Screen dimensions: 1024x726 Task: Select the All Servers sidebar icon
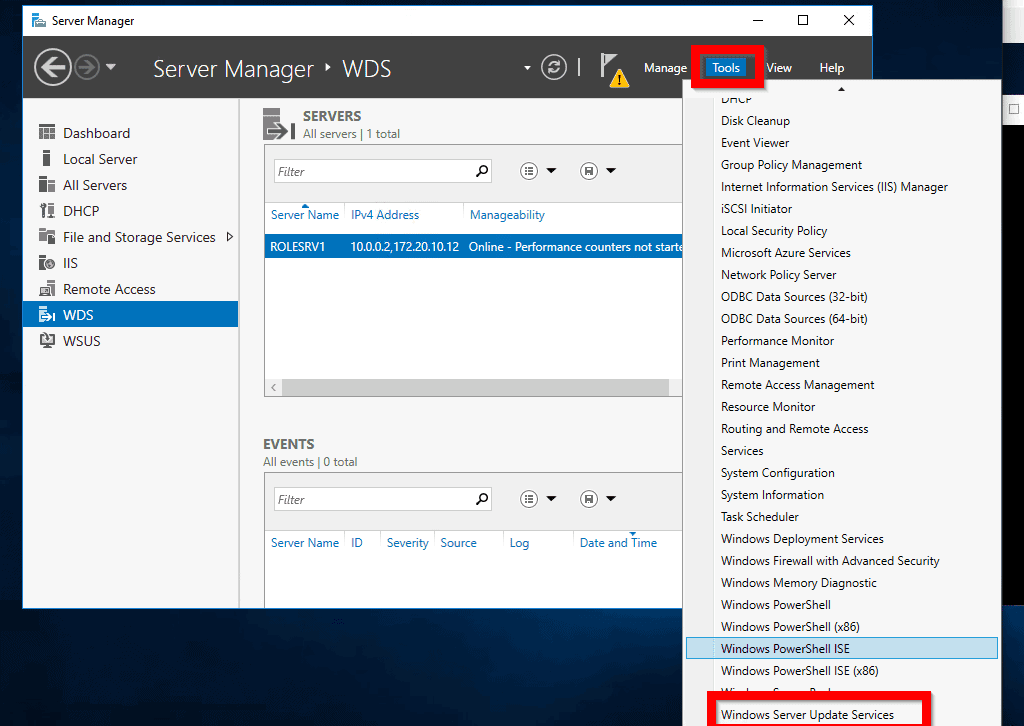click(x=47, y=185)
